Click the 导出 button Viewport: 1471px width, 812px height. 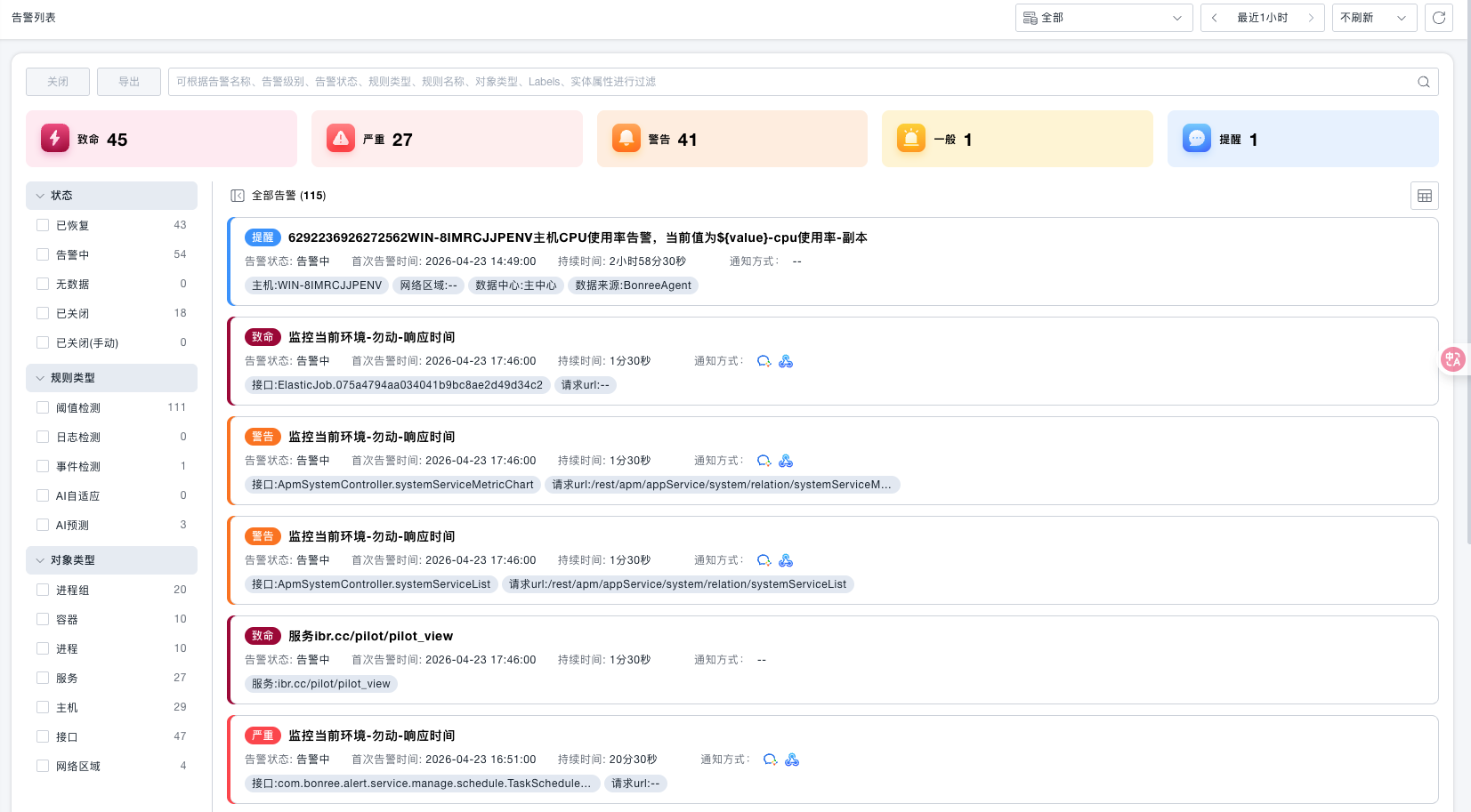129,82
